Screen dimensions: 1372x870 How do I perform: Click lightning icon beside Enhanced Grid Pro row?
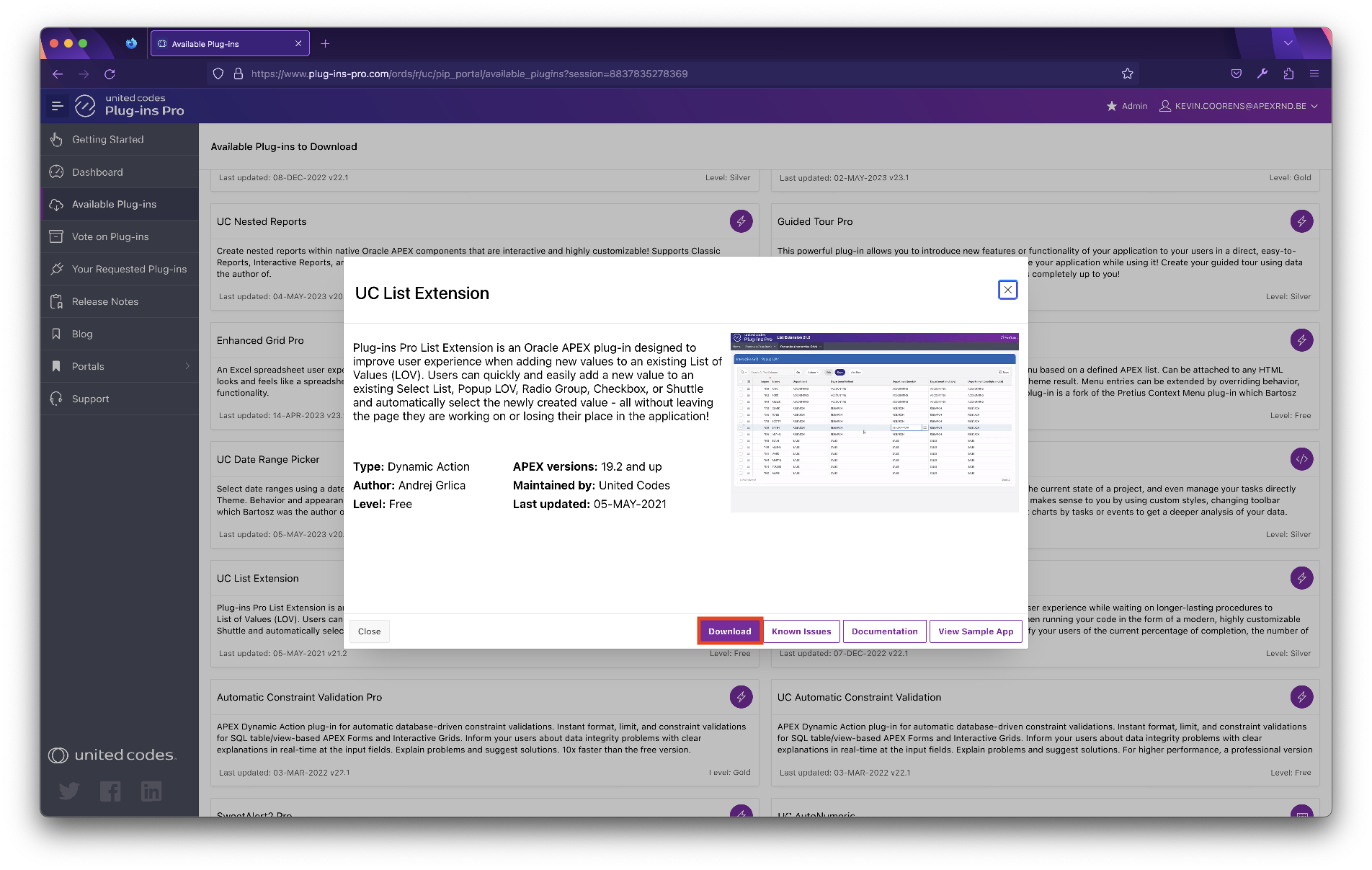tap(1301, 340)
